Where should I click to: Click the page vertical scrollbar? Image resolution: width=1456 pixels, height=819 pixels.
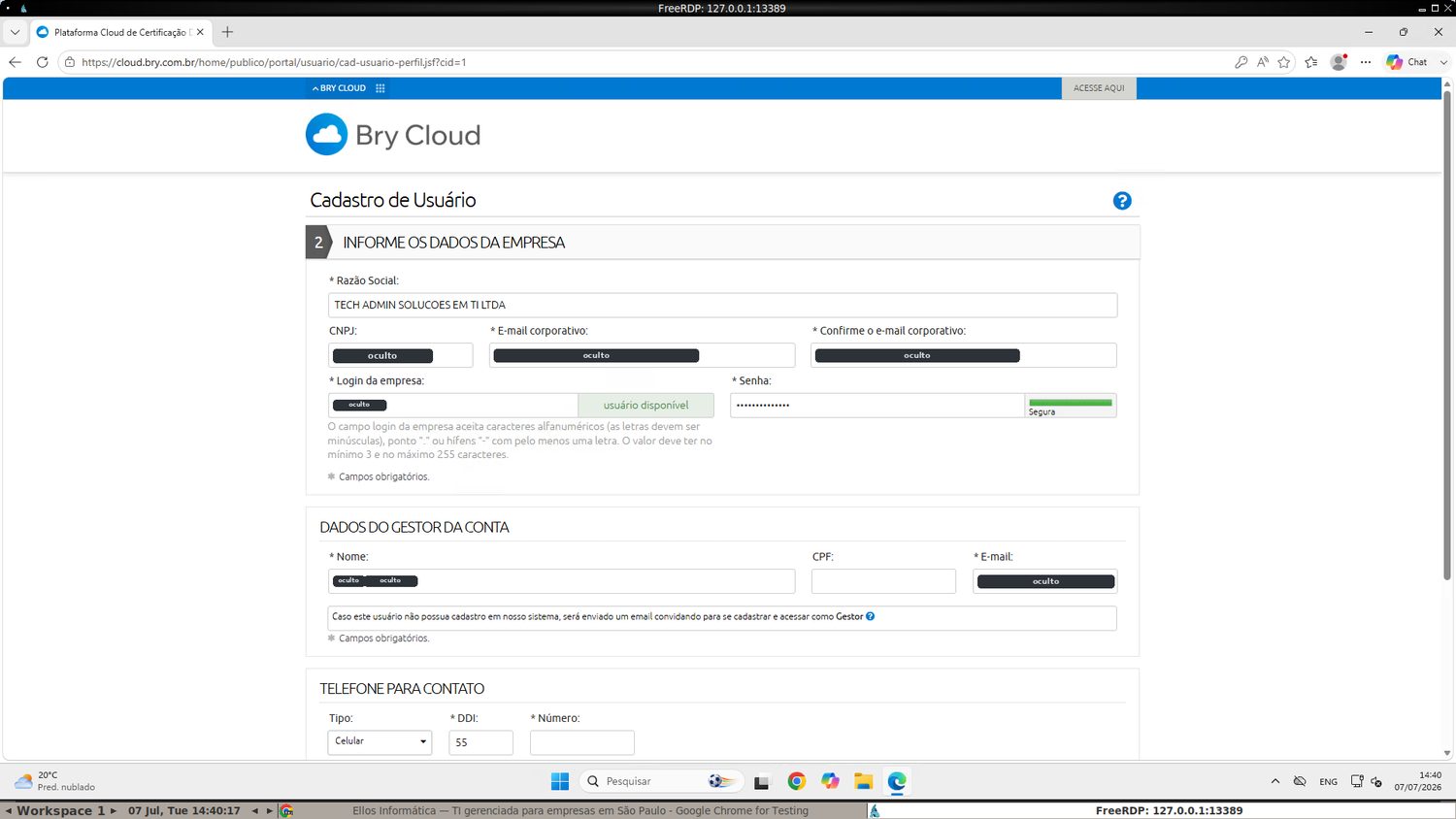1447,330
